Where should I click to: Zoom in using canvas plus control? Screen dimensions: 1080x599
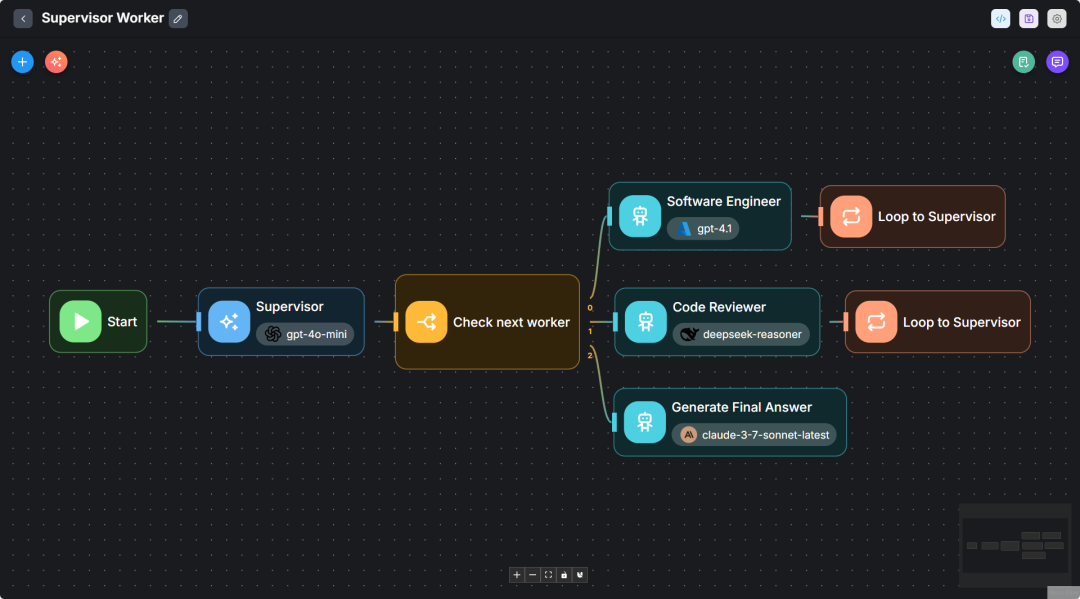517,575
